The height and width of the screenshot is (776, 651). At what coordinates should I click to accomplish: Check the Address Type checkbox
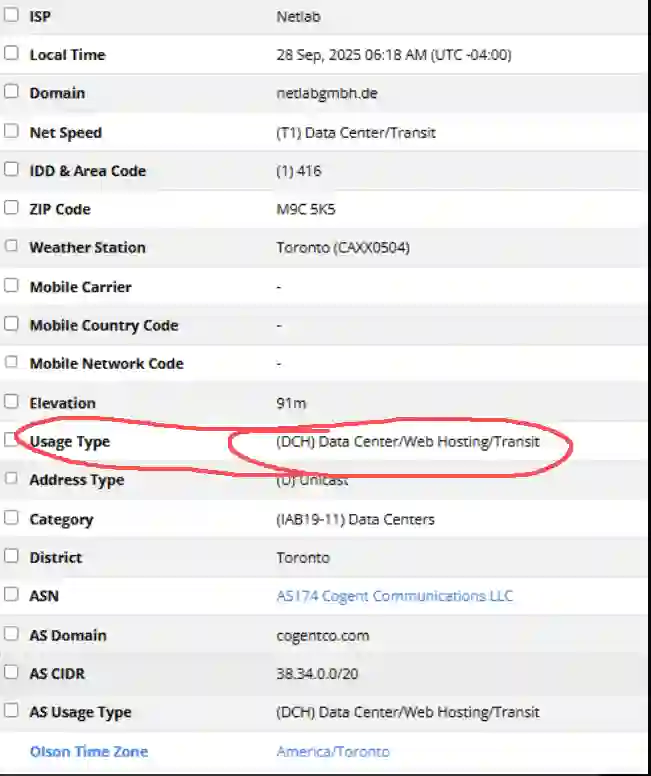11,479
